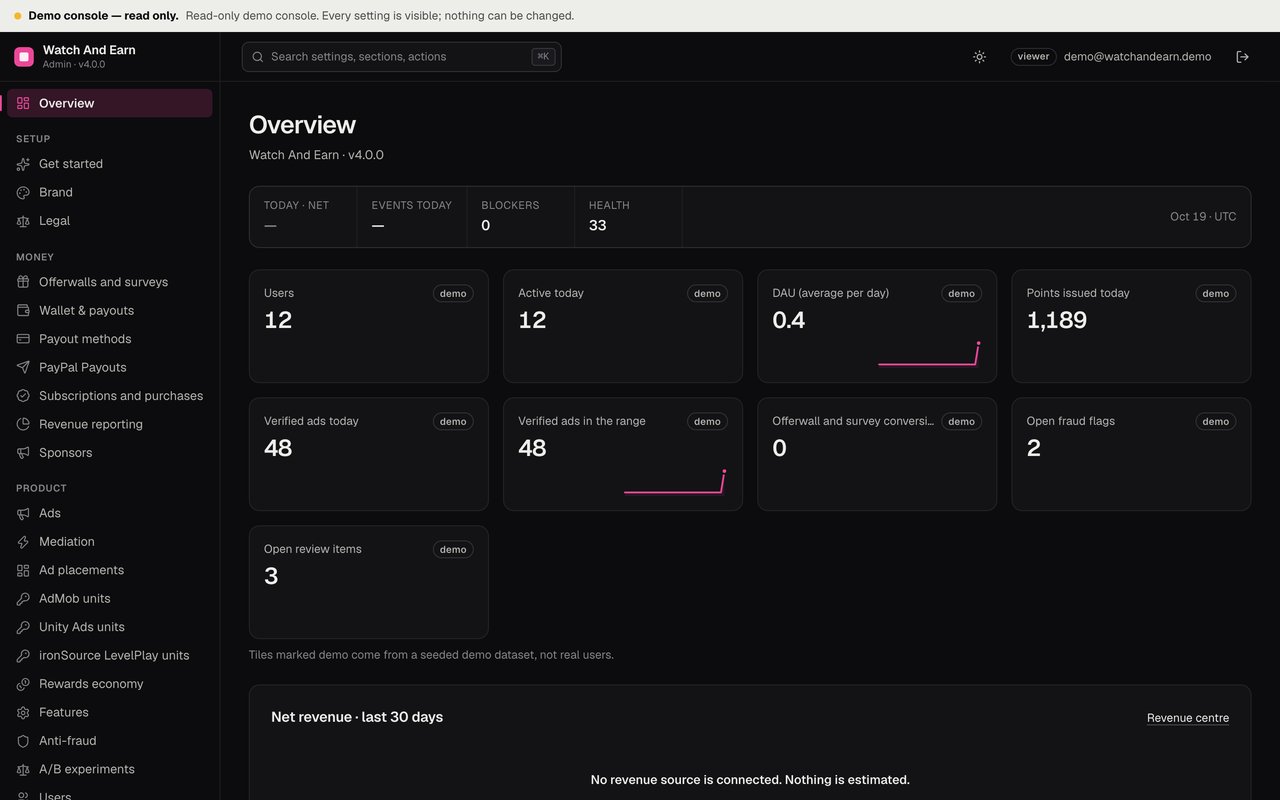
Task: Click the viewer role badge
Action: point(1033,57)
